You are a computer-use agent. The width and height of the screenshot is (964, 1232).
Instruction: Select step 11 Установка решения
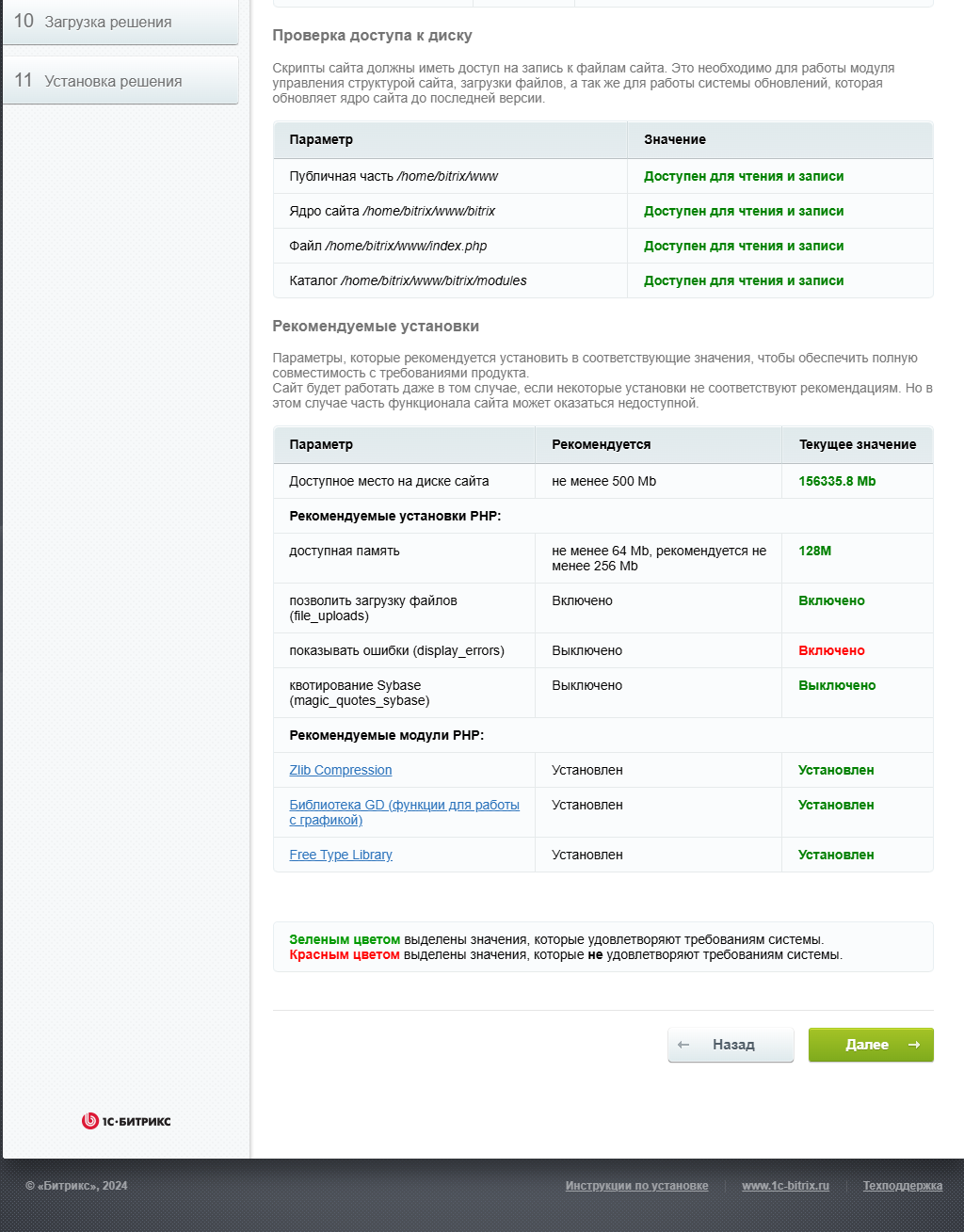(x=120, y=81)
